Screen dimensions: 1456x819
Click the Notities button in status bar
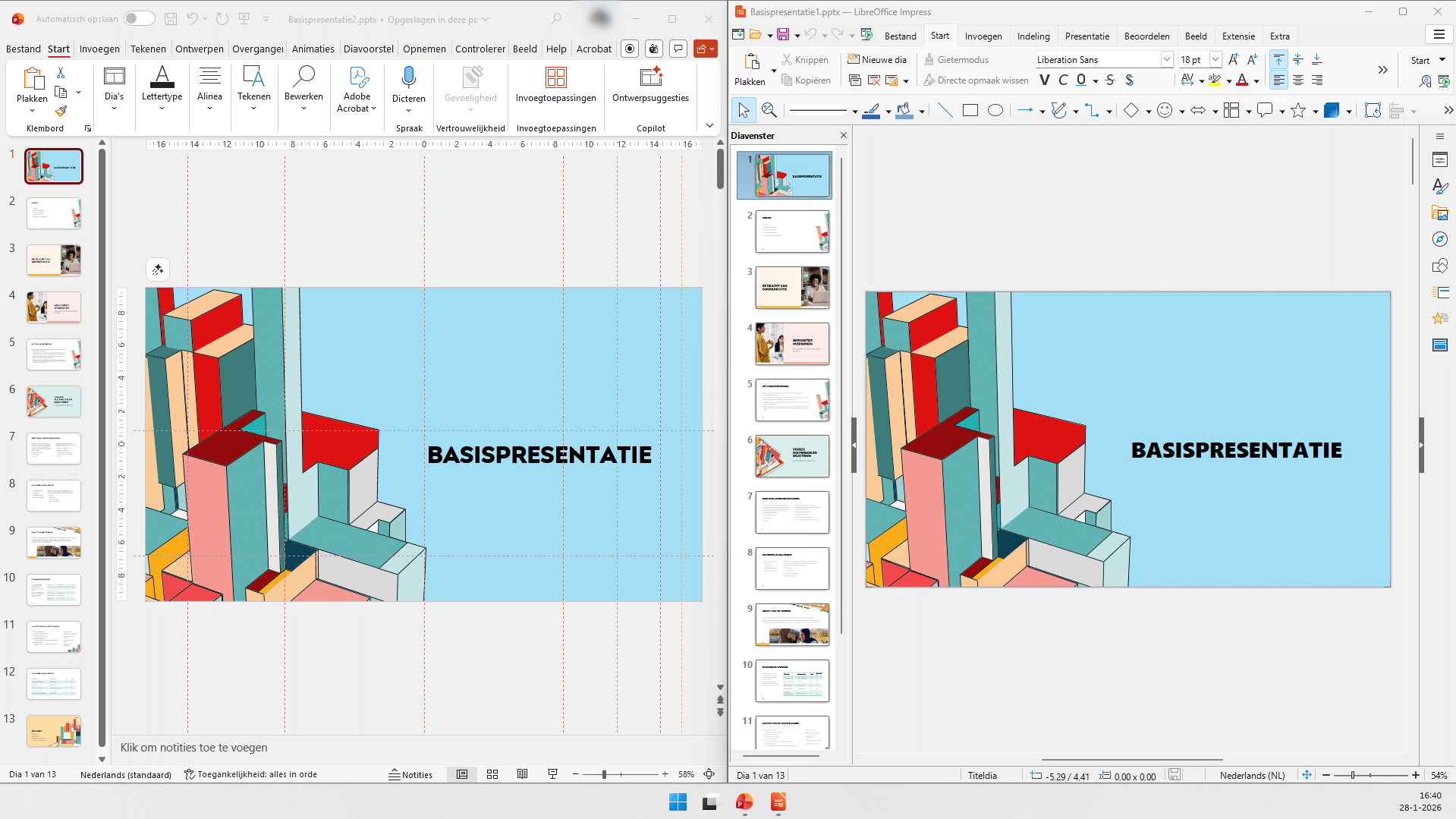tap(410, 775)
